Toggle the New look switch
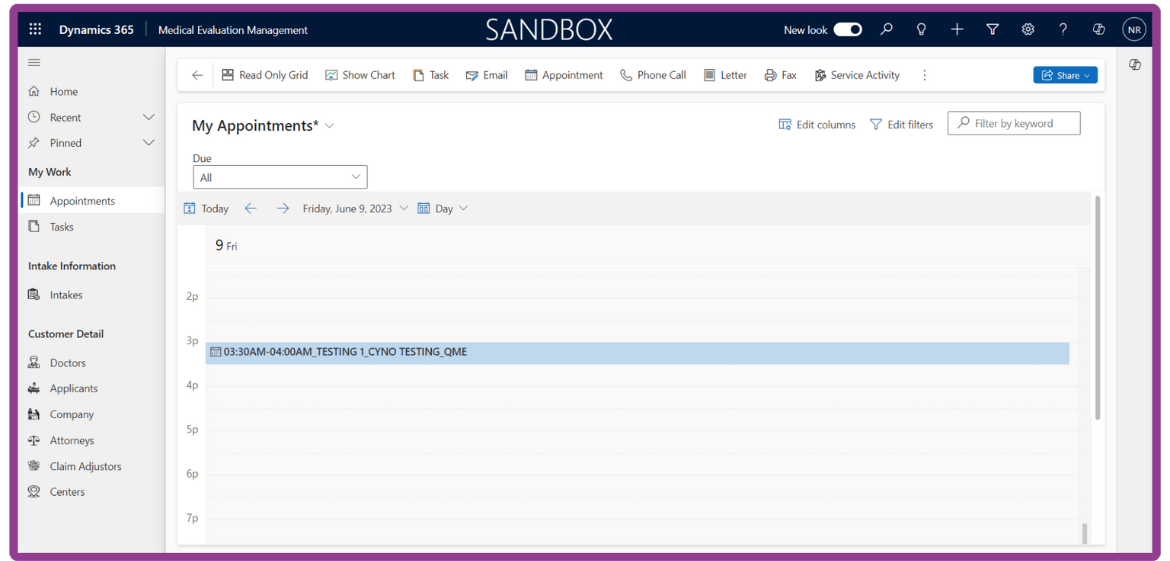This screenshot has height=561, width=1170. [x=847, y=30]
